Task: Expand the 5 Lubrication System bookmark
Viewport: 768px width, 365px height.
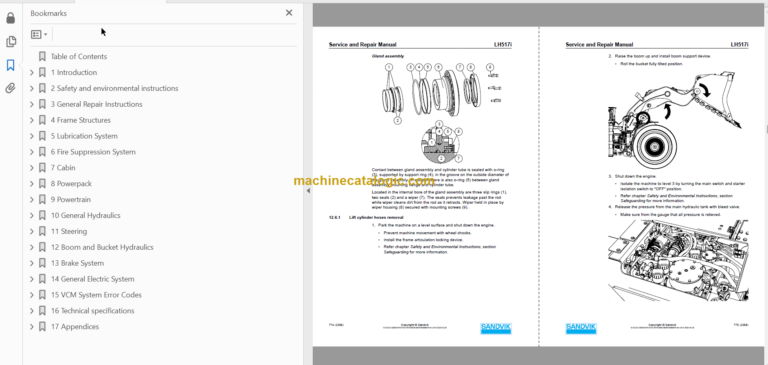Action: click(32, 136)
